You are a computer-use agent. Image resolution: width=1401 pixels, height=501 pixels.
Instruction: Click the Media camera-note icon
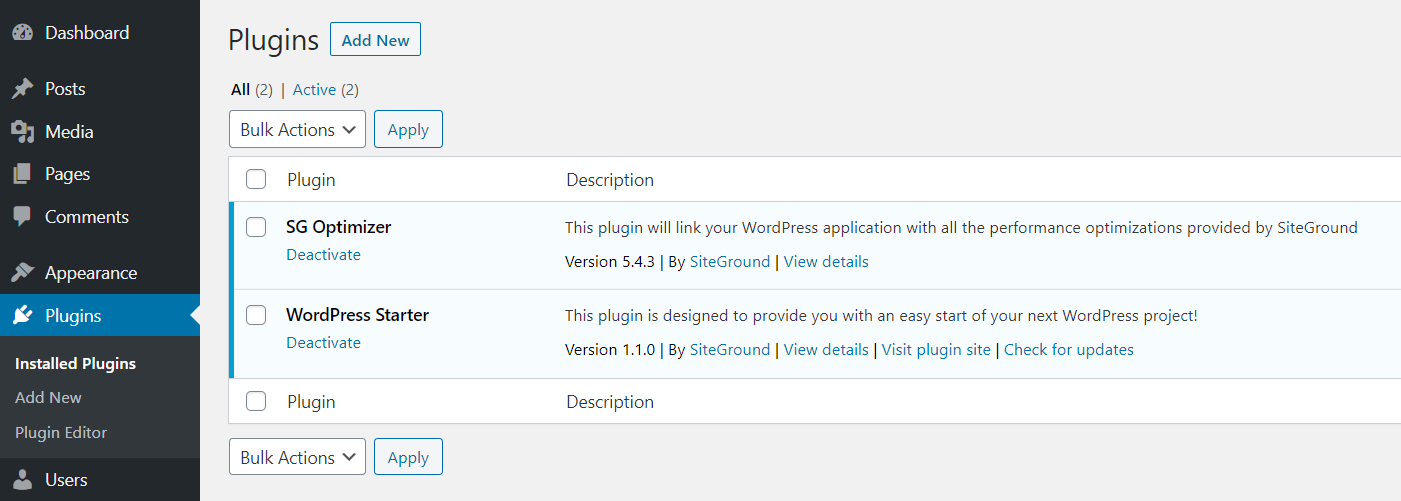tap(23, 132)
